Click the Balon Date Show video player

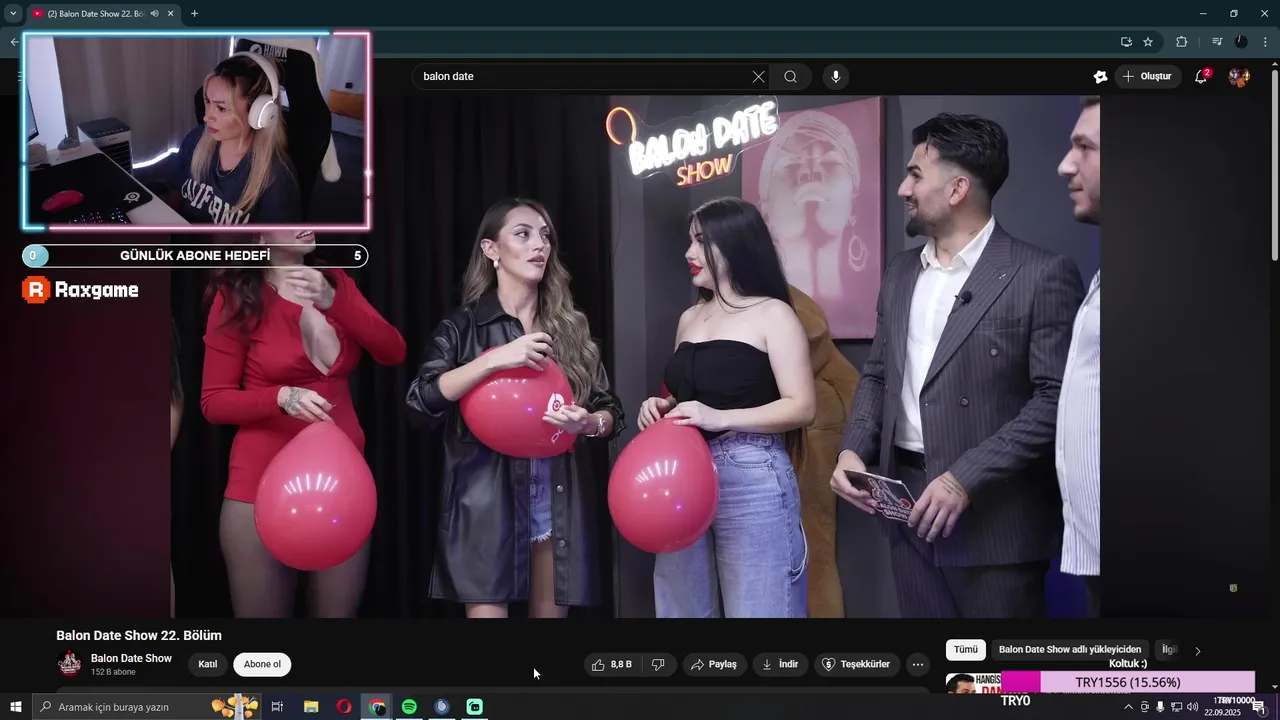tap(635, 357)
